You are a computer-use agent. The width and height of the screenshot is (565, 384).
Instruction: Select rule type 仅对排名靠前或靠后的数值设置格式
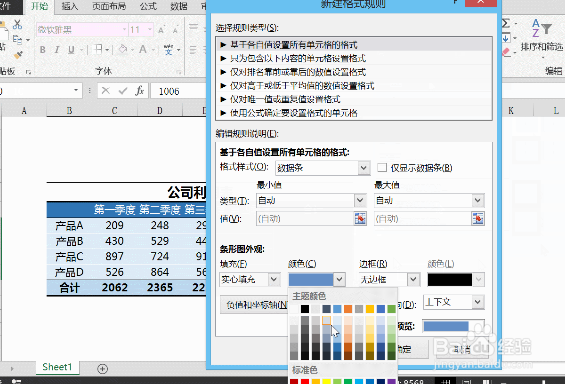[x=354, y=72]
